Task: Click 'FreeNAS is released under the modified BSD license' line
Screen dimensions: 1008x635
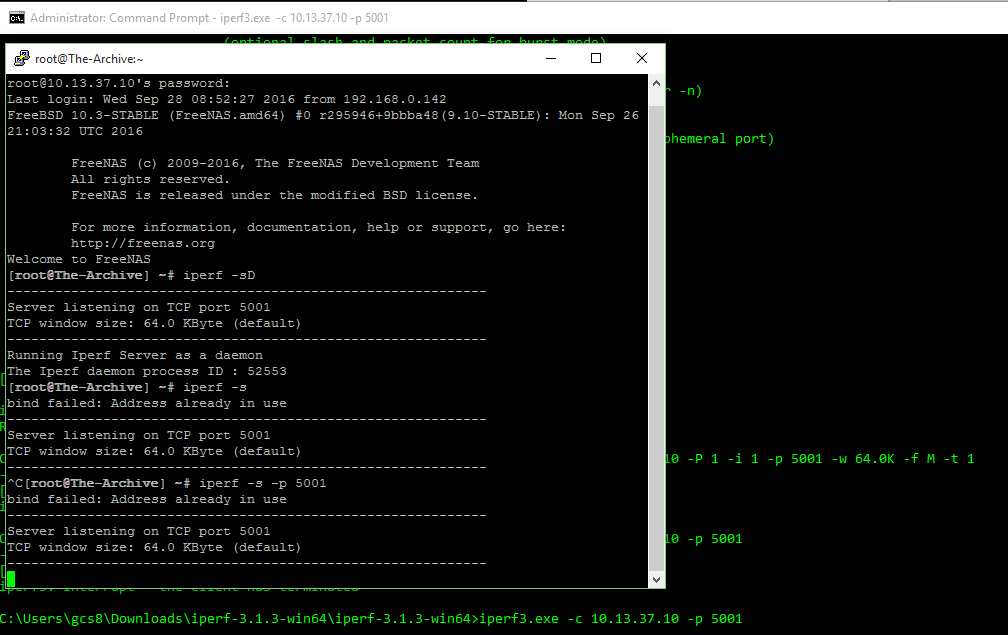Action: coord(274,195)
